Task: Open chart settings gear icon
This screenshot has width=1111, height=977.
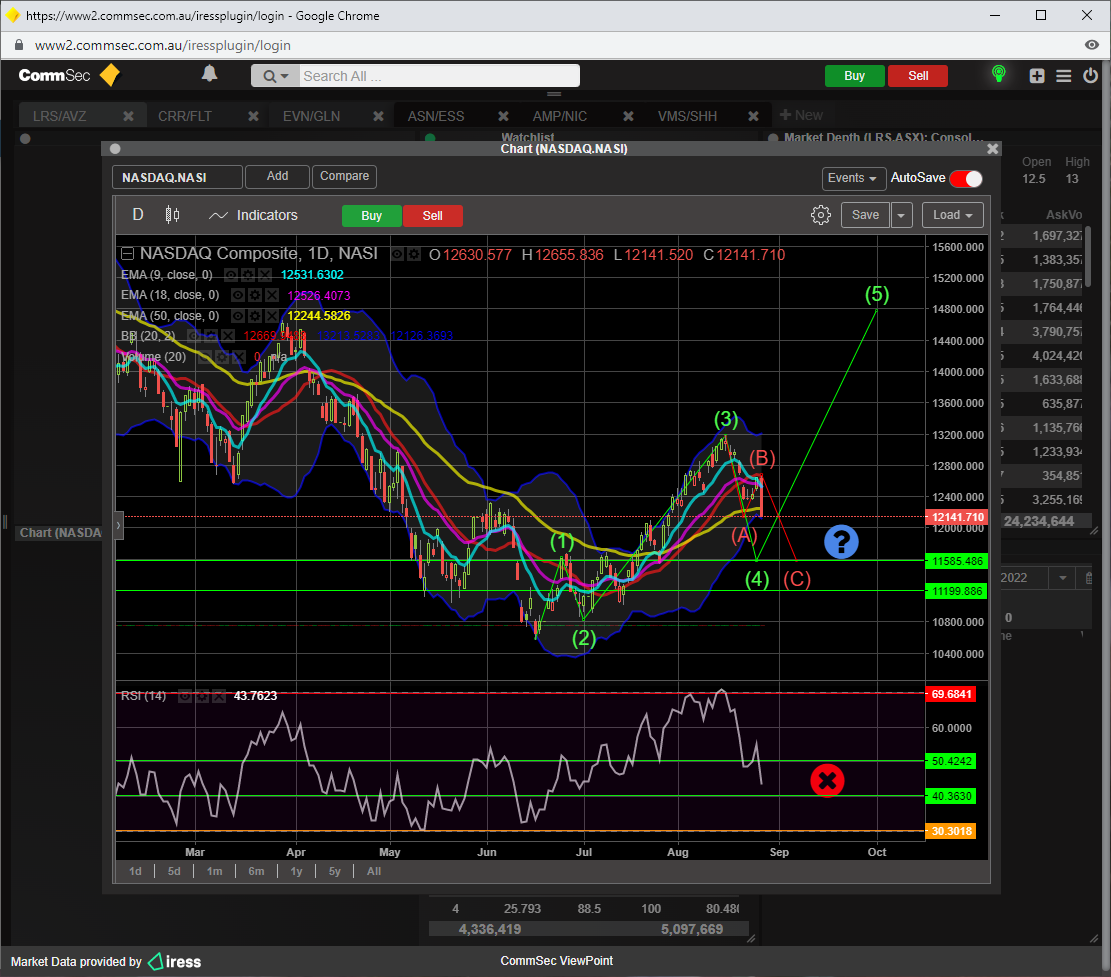Action: [820, 215]
